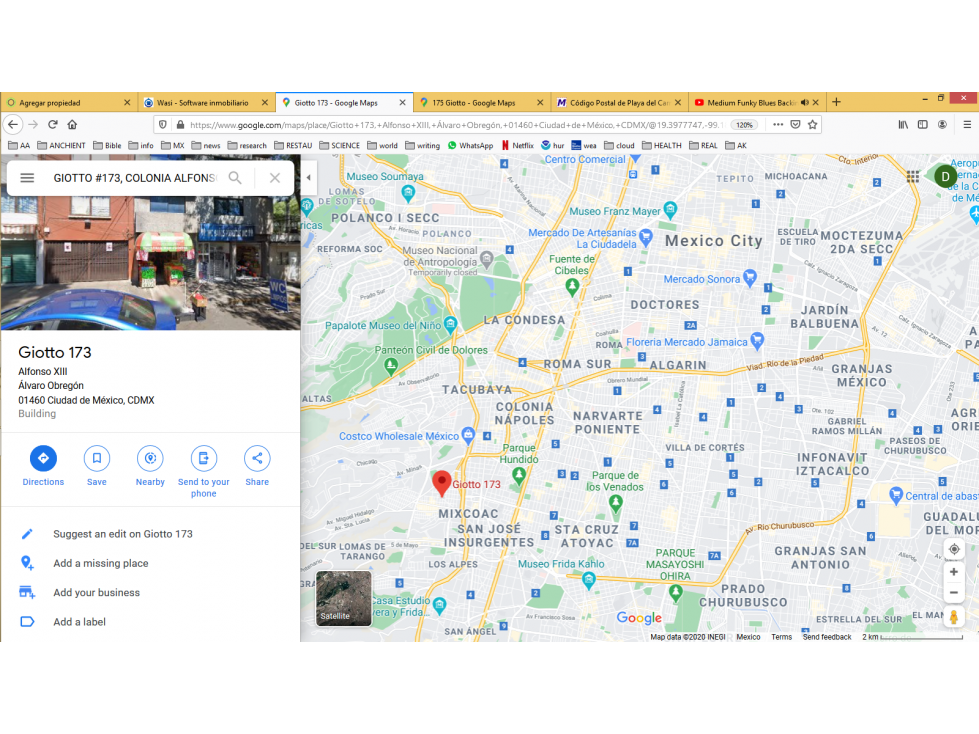This screenshot has height=734, width=979.
Task: Click the Maps search text field
Action: pos(134,178)
